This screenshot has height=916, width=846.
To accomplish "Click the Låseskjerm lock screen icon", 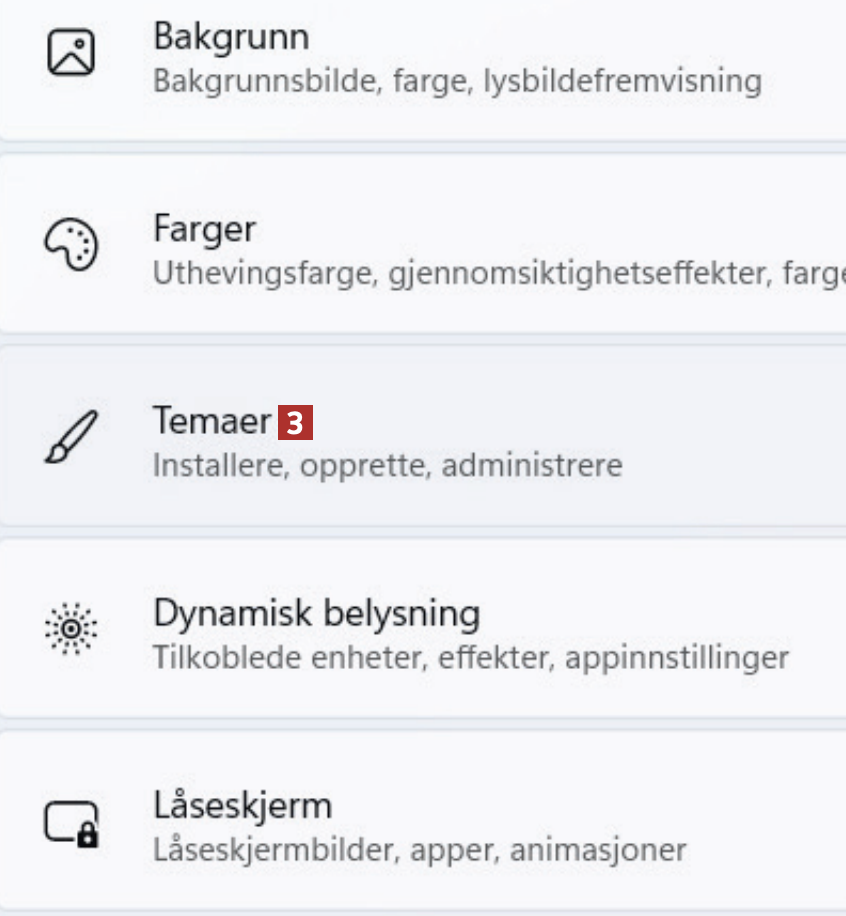I will [71, 823].
